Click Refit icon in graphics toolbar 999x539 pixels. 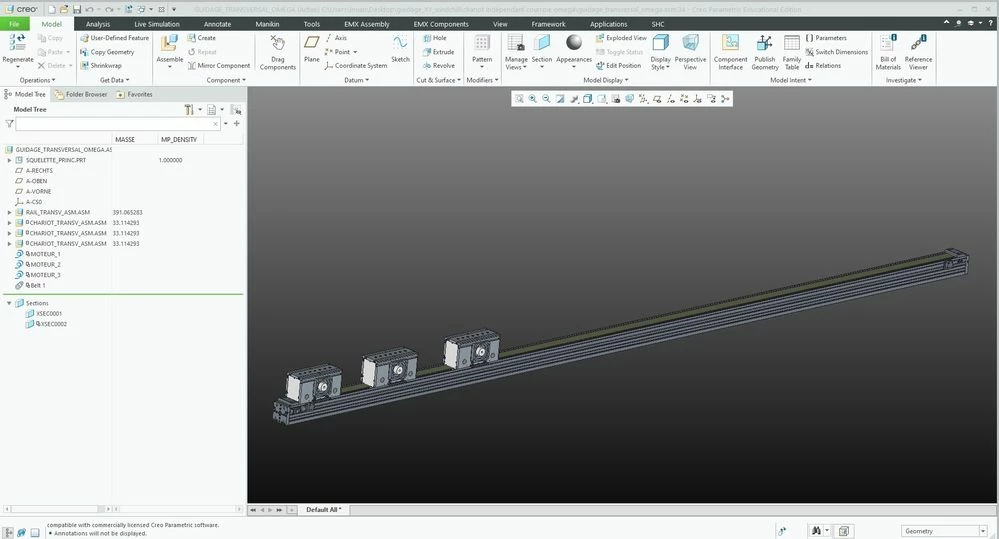coord(519,99)
